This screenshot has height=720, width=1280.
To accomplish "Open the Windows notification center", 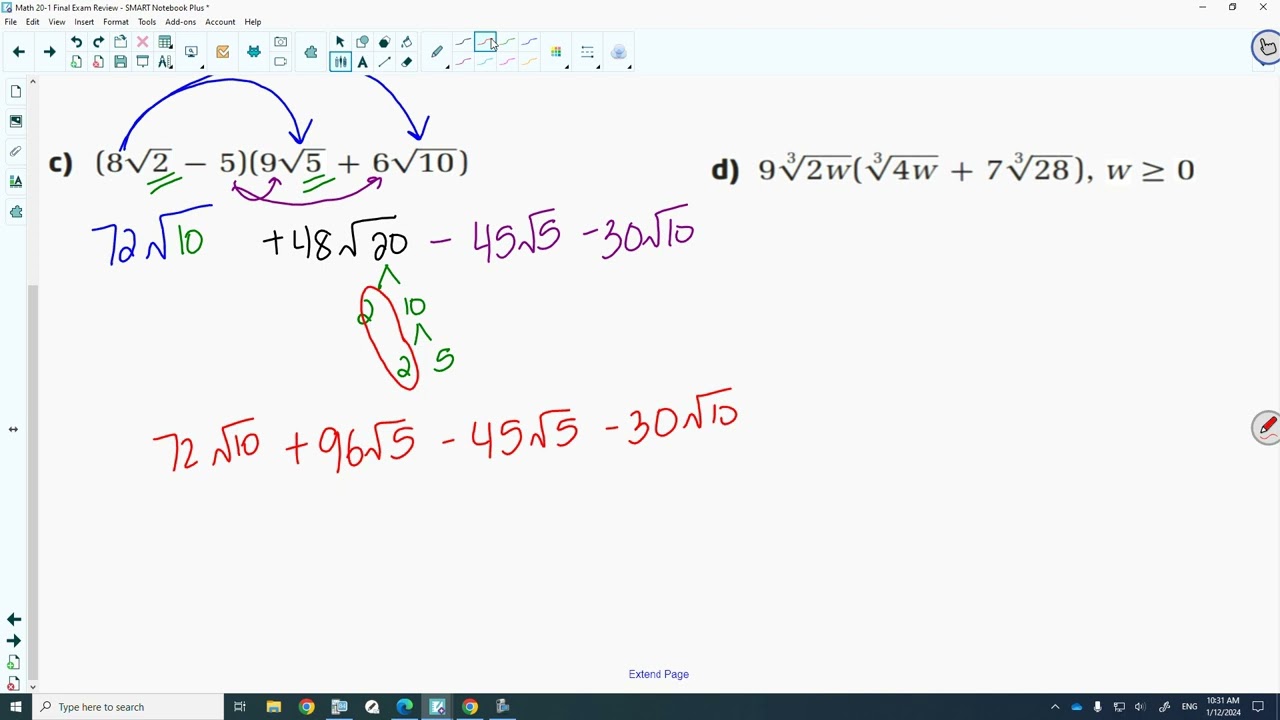I will (1259, 707).
